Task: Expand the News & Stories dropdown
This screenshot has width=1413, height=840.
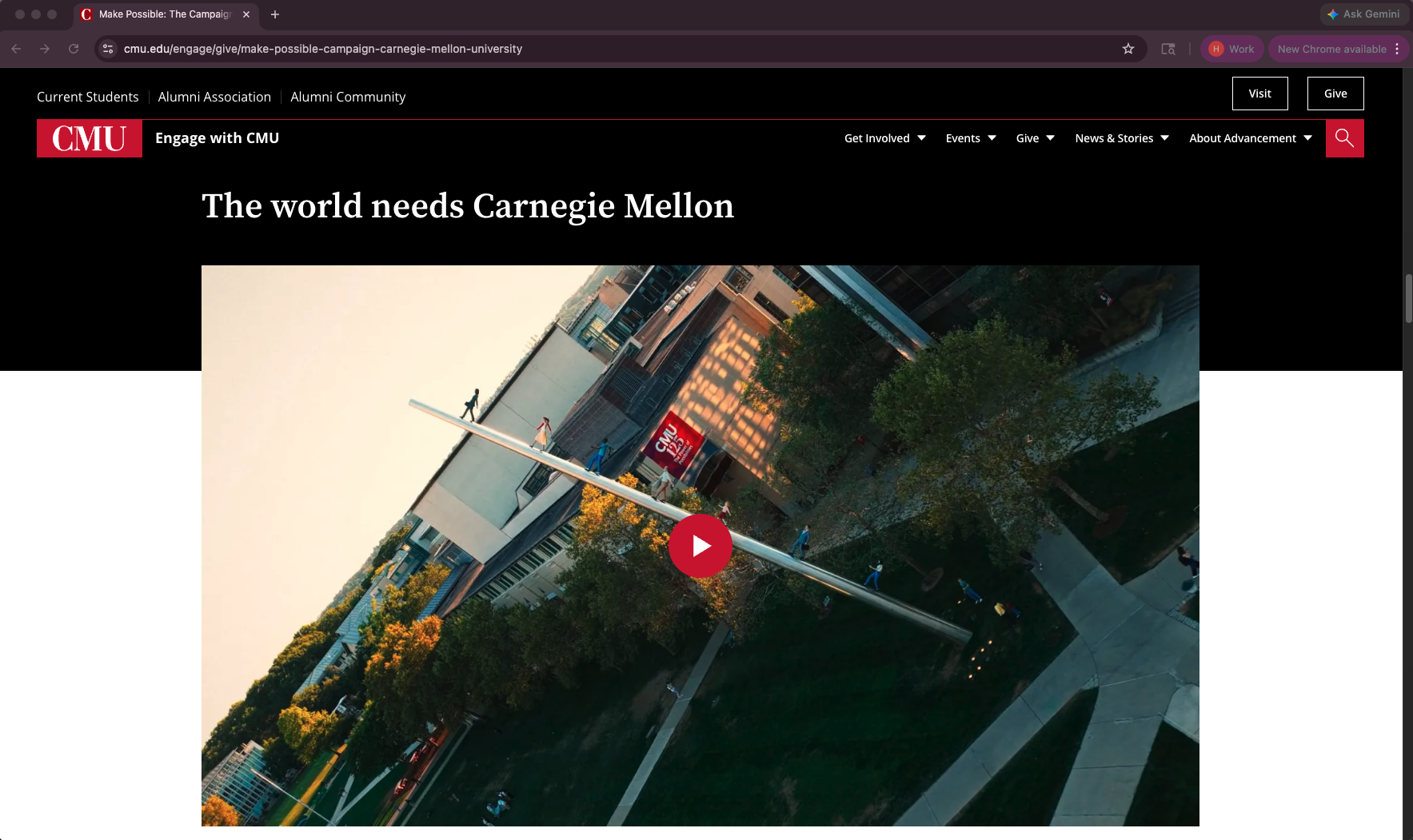Action: (x=1122, y=138)
